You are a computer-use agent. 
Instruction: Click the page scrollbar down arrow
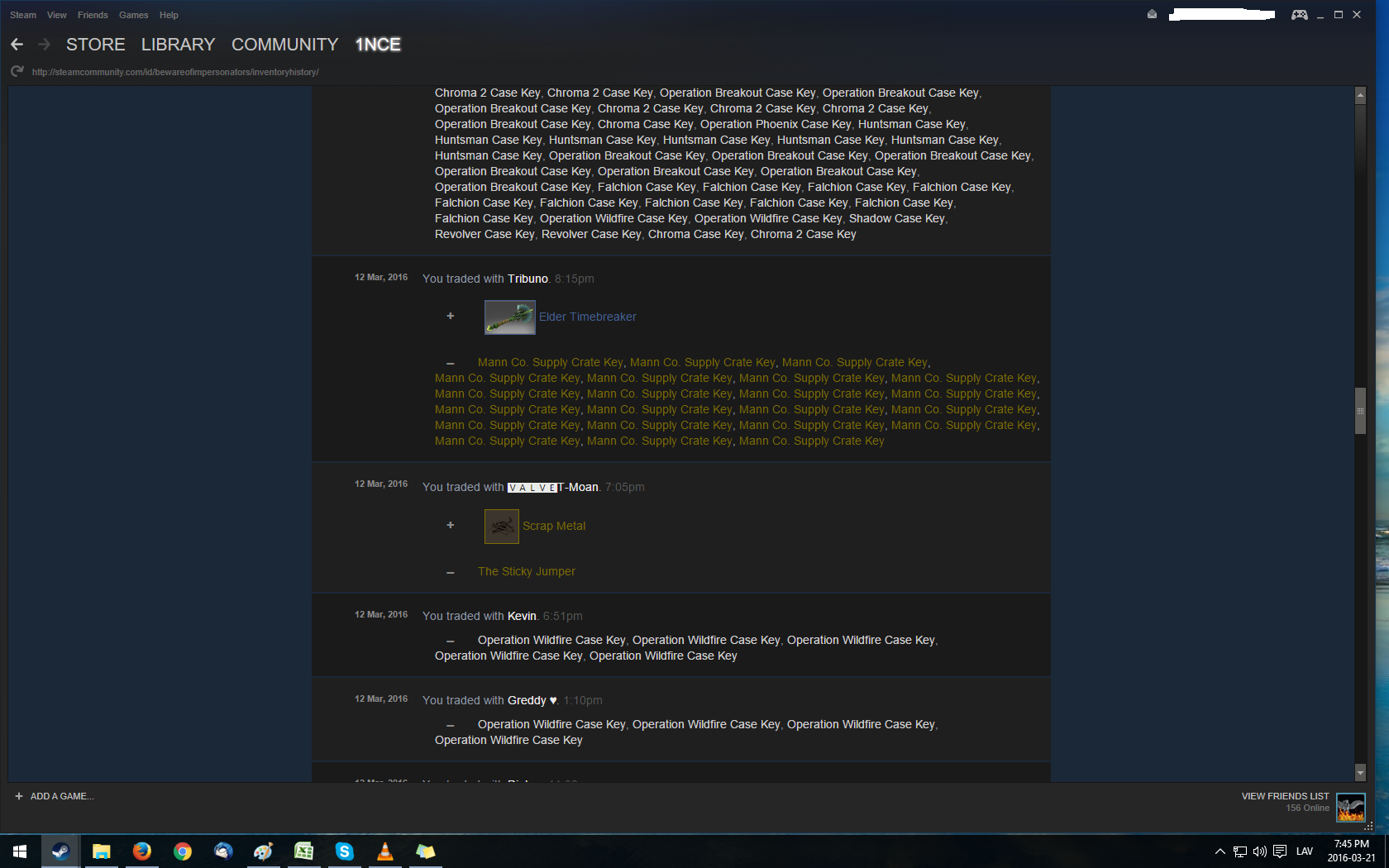pyautogui.click(x=1360, y=773)
